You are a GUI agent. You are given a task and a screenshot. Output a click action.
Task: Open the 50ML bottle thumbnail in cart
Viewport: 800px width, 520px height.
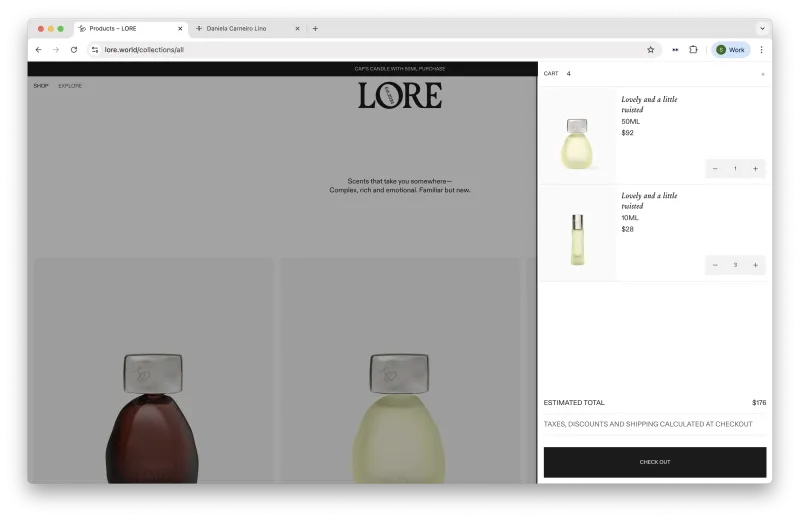pos(578,136)
